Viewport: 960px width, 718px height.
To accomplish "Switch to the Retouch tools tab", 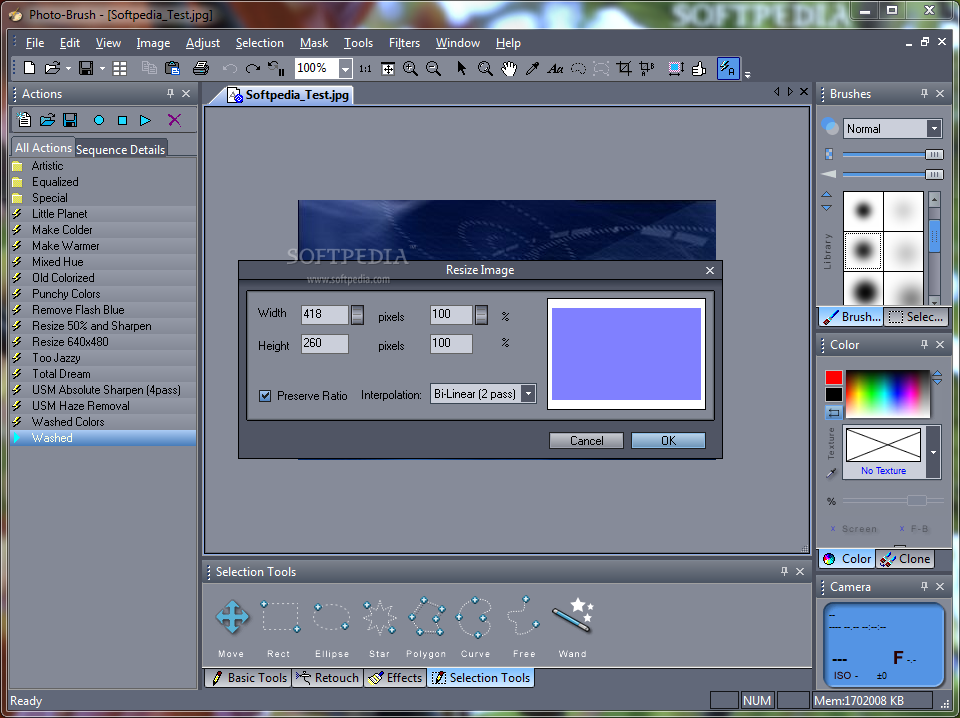I will (x=328, y=678).
